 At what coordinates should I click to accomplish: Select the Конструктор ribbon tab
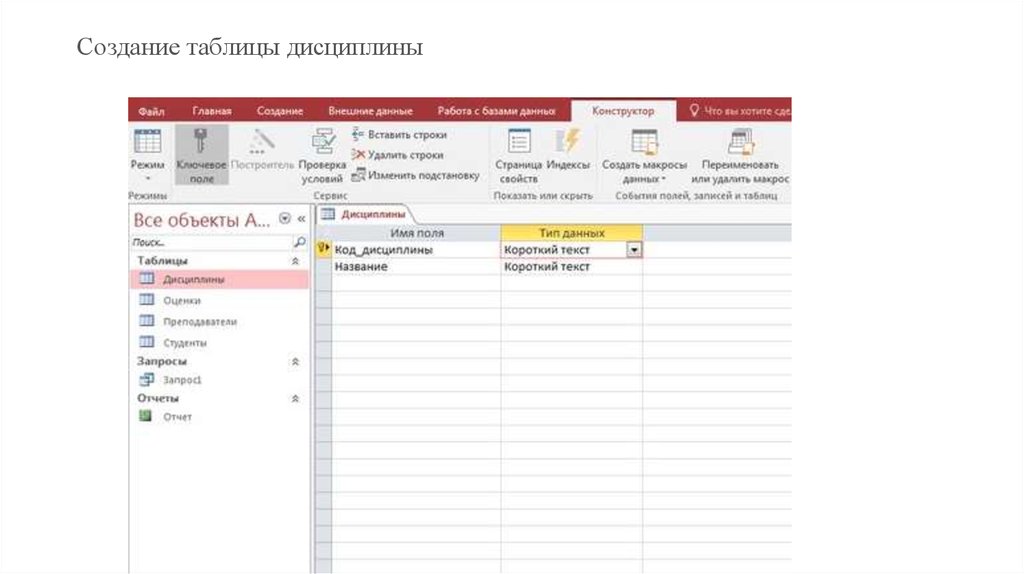623,111
